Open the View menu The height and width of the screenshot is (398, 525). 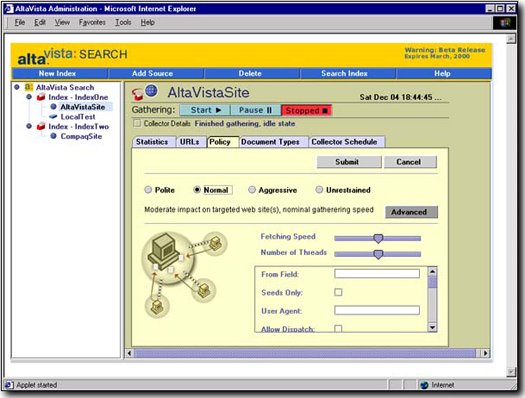(x=62, y=22)
